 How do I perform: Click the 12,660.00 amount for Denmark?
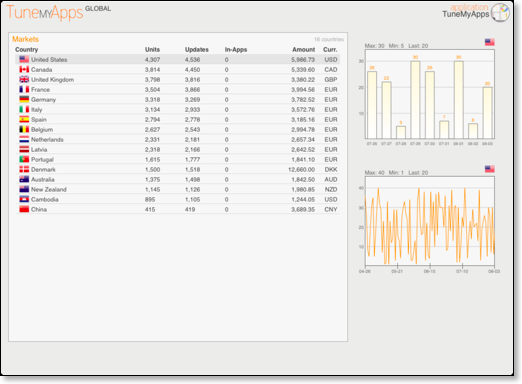click(301, 170)
